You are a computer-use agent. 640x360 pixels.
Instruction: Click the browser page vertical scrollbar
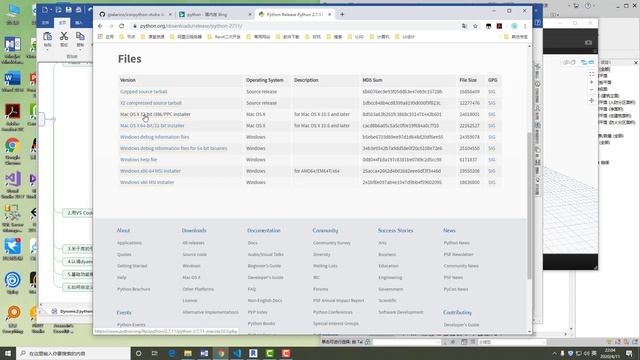tap(530, 205)
